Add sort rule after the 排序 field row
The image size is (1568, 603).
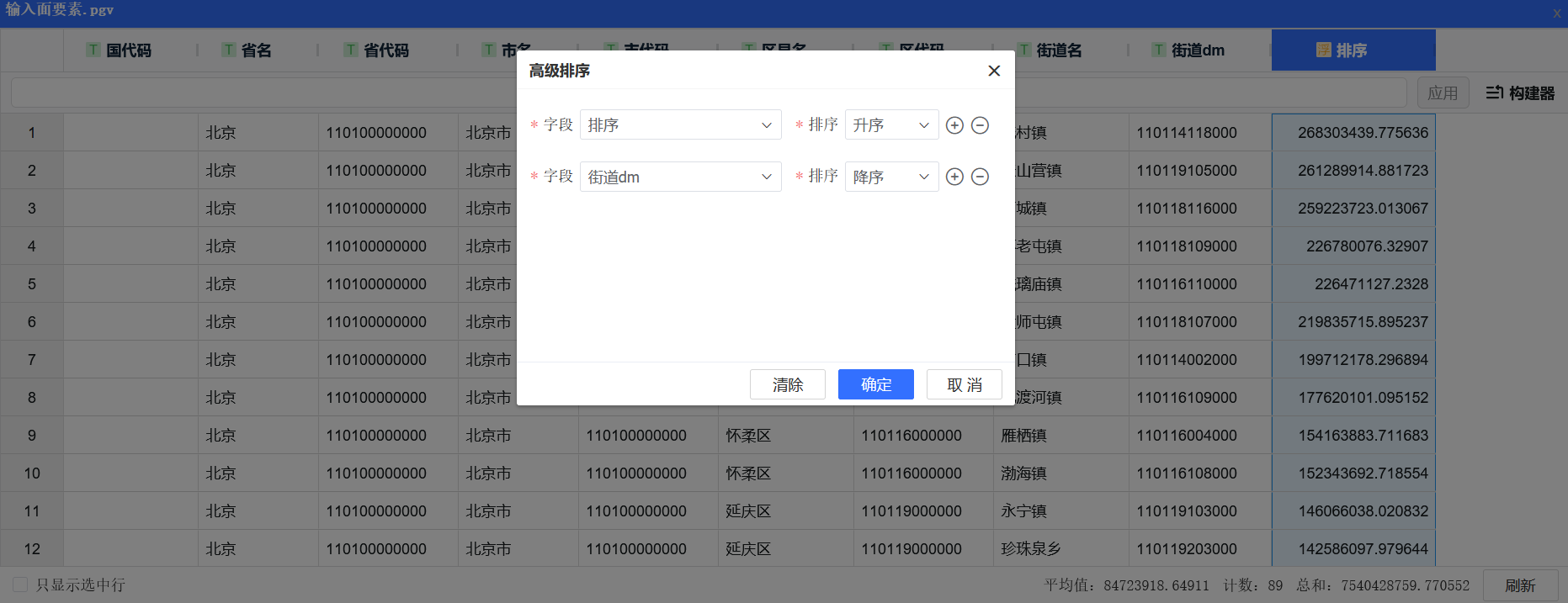954,125
